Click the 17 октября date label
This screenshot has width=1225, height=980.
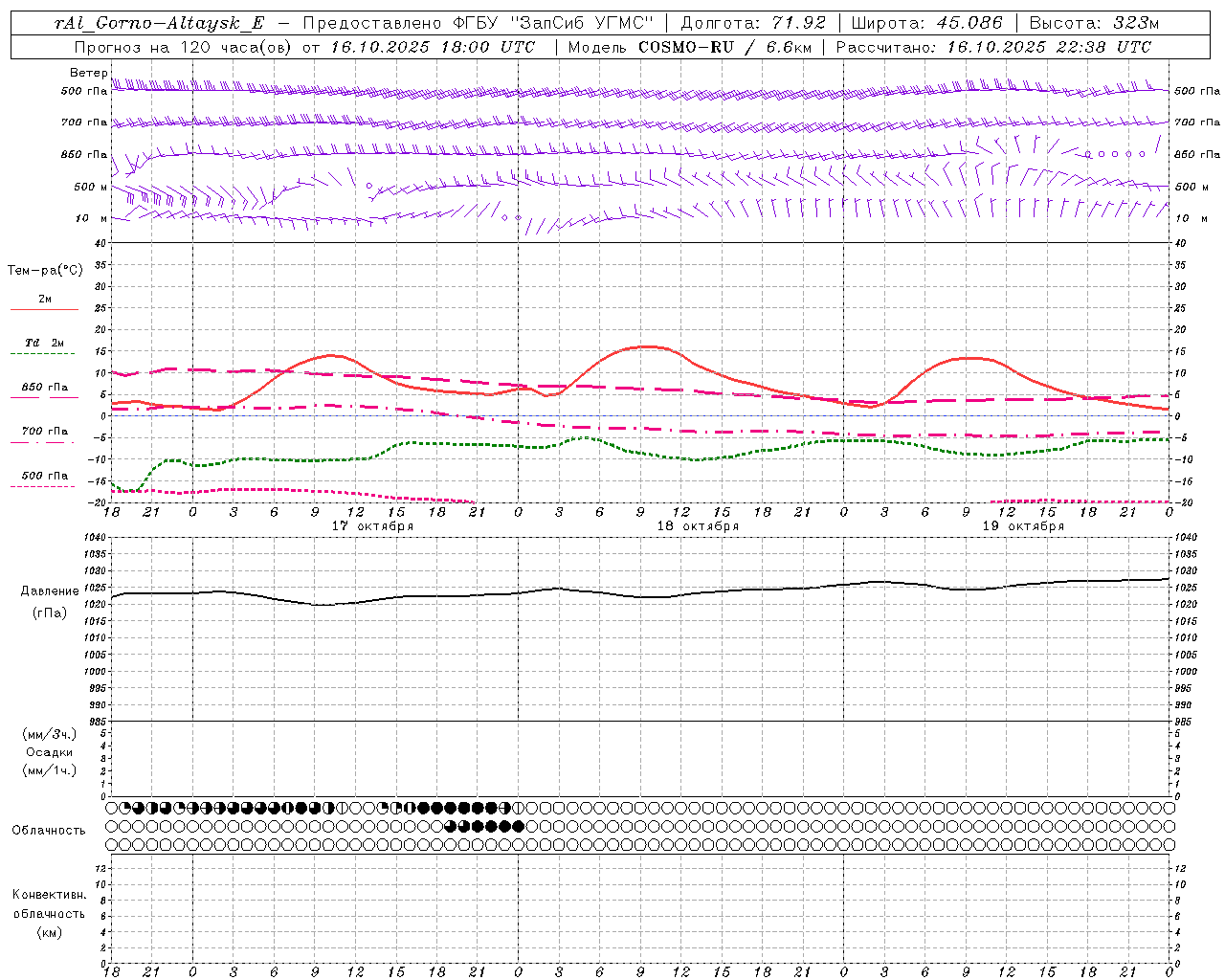coord(372,526)
